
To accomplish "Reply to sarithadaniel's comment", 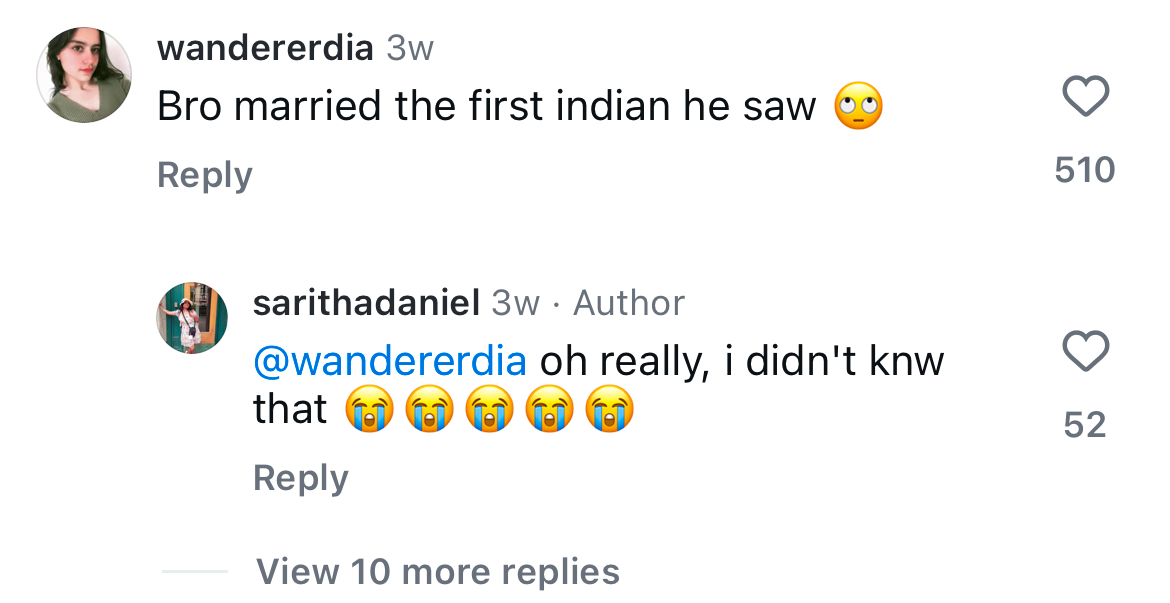I will click(300, 478).
